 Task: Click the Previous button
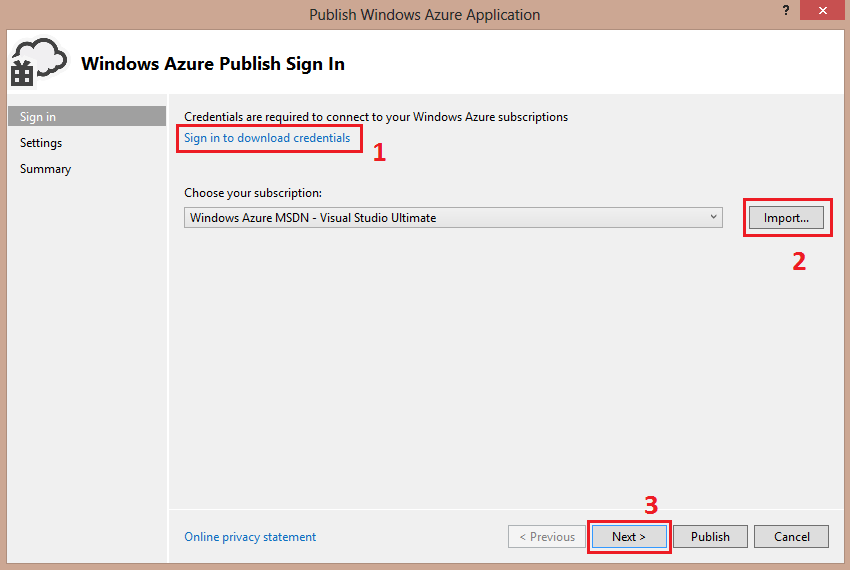point(545,537)
